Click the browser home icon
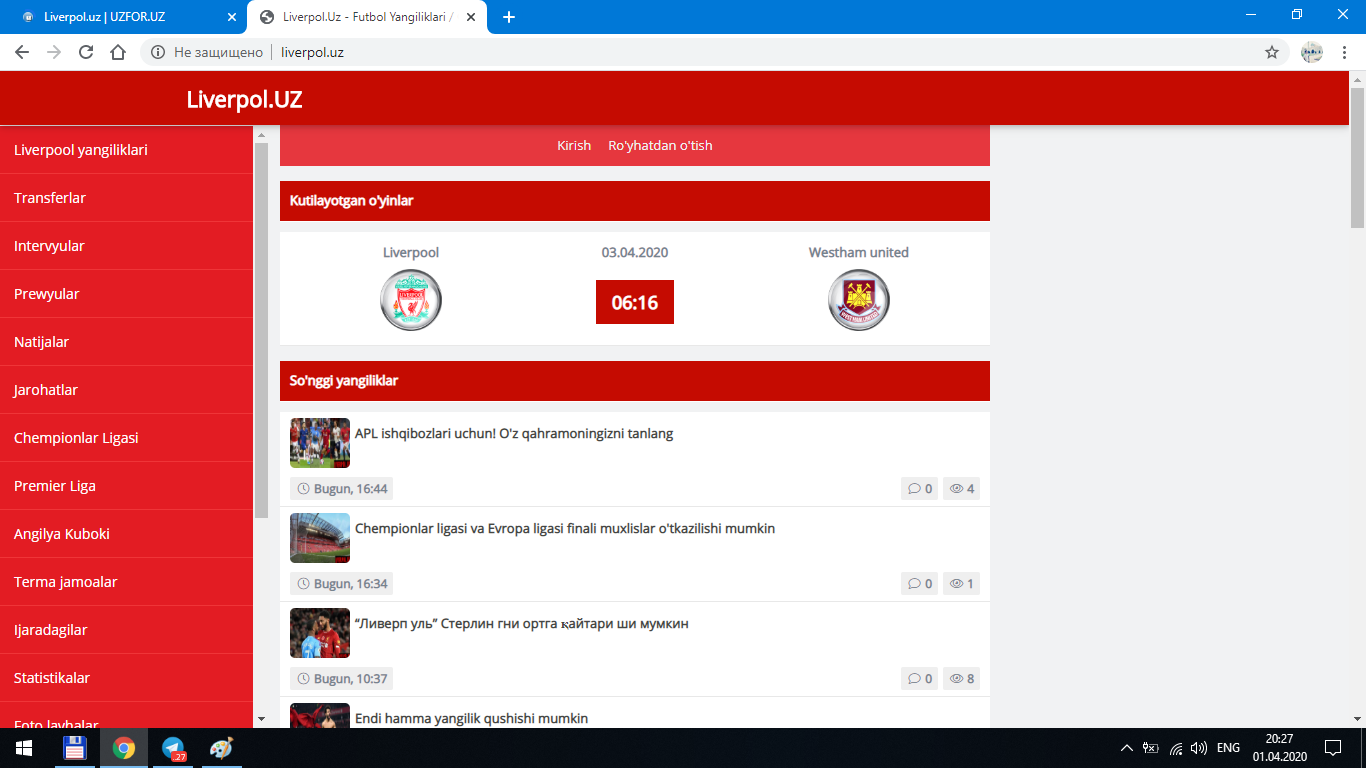 (118, 52)
